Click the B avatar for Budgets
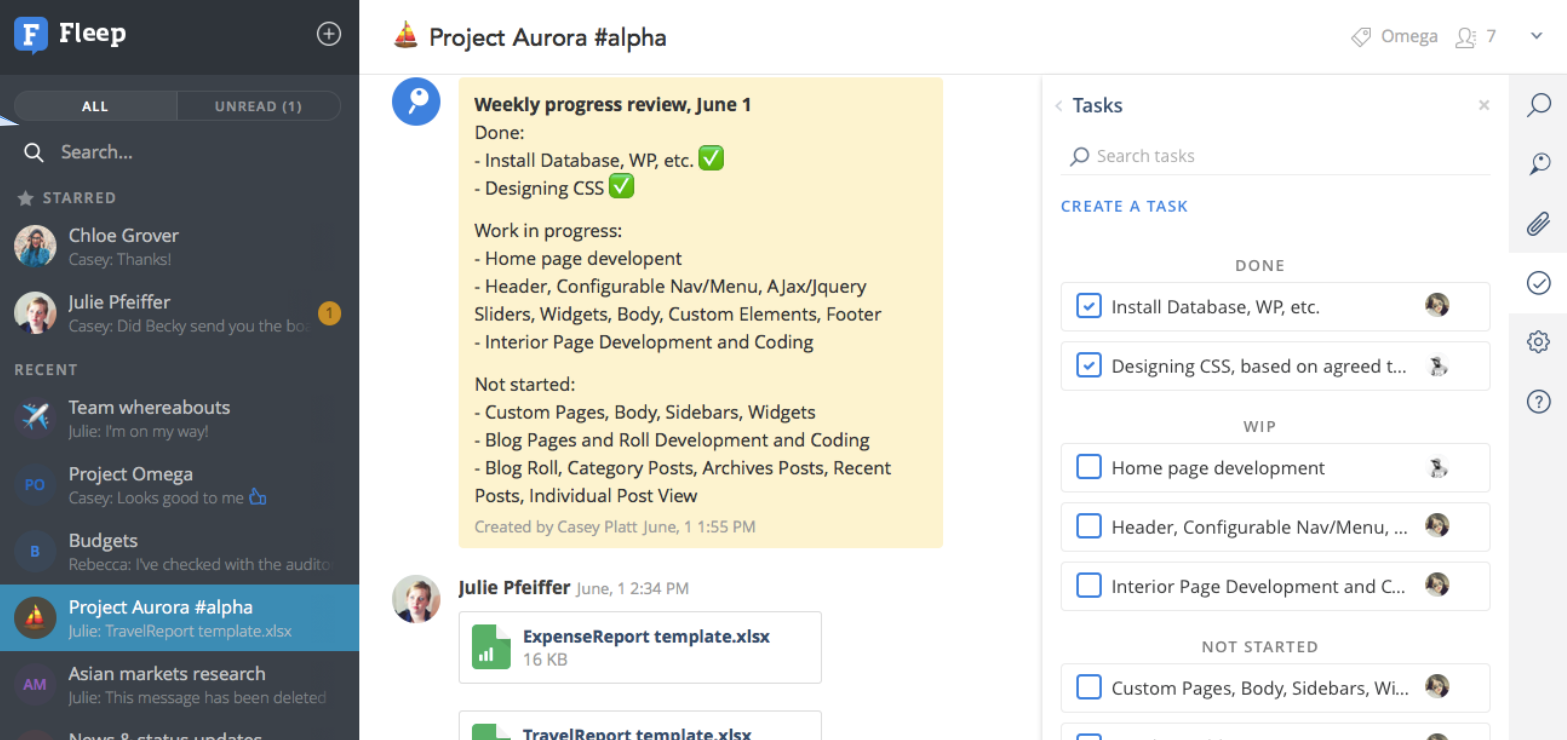The width and height of the screenshot is (1567, 740). pyautogui.click(x=35, y=551)
